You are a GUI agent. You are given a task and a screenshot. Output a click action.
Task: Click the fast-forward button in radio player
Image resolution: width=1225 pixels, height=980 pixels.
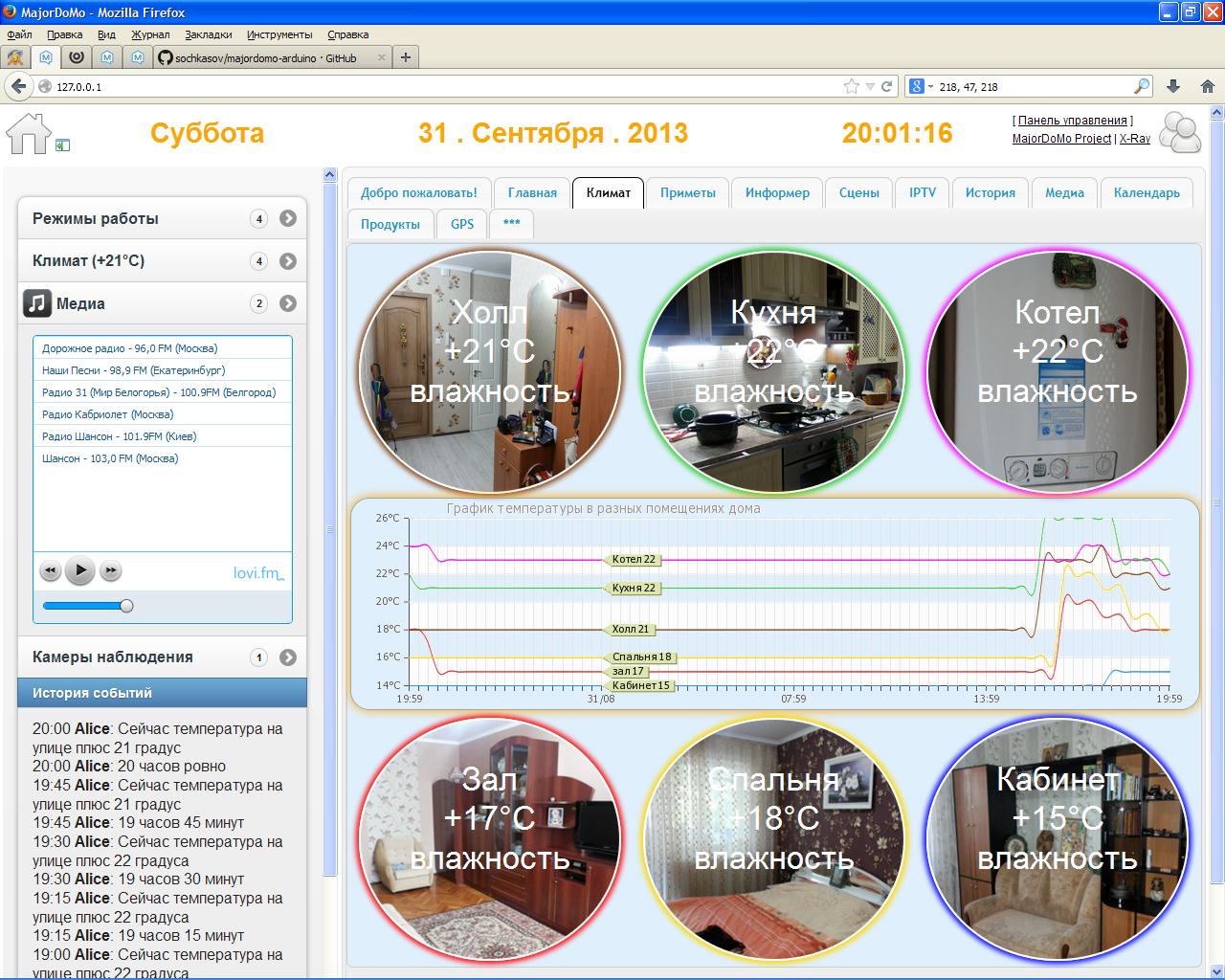pyautogui.click(x=111, y=571)
